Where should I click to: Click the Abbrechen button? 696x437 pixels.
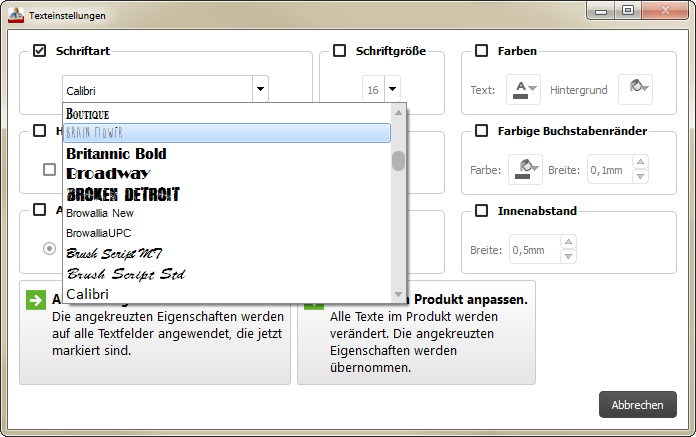coord(638,405)
